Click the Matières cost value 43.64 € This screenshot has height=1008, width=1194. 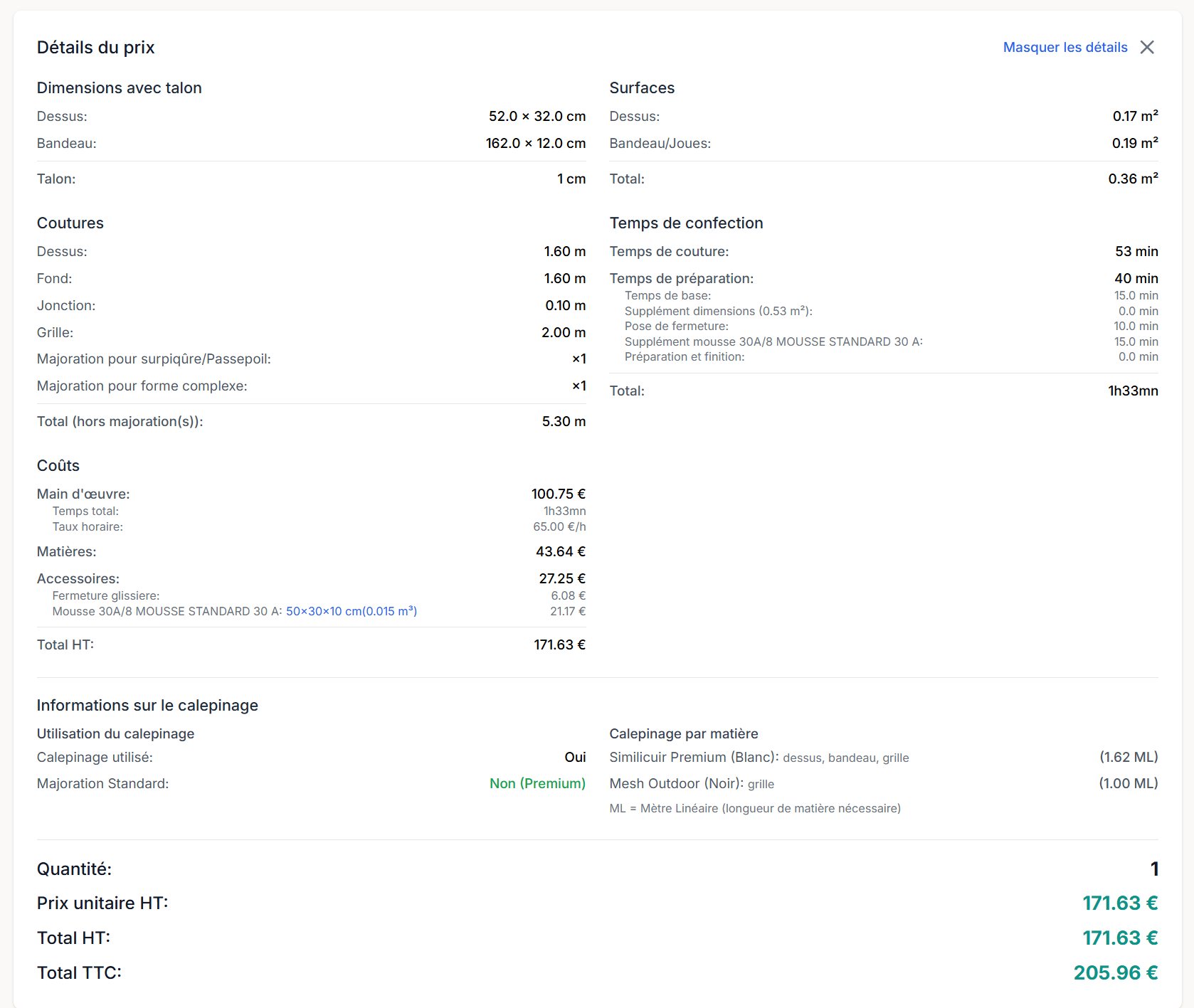[x=560, y=551]
